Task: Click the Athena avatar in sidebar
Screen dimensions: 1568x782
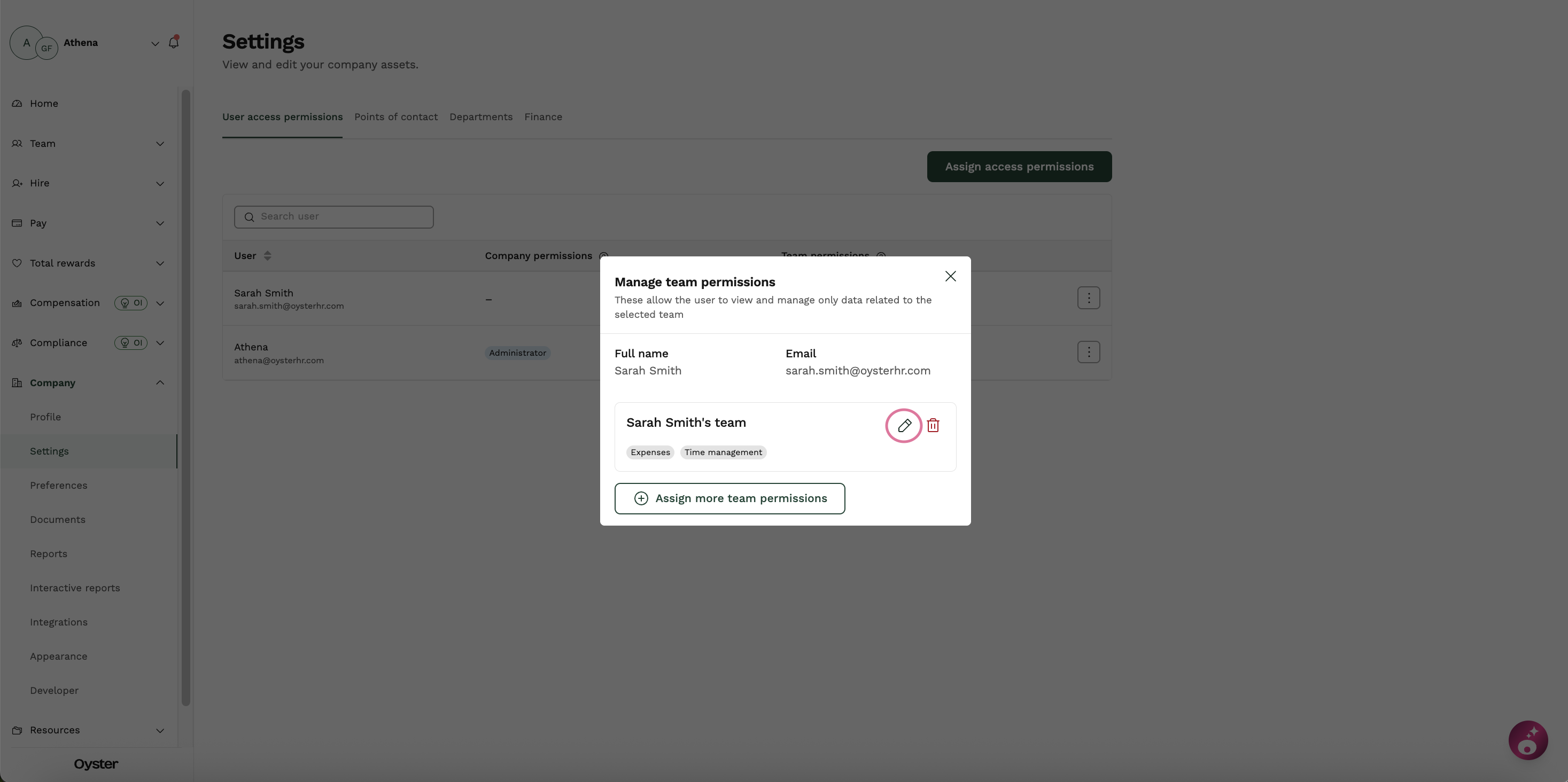Action: (x=26, y=43)
